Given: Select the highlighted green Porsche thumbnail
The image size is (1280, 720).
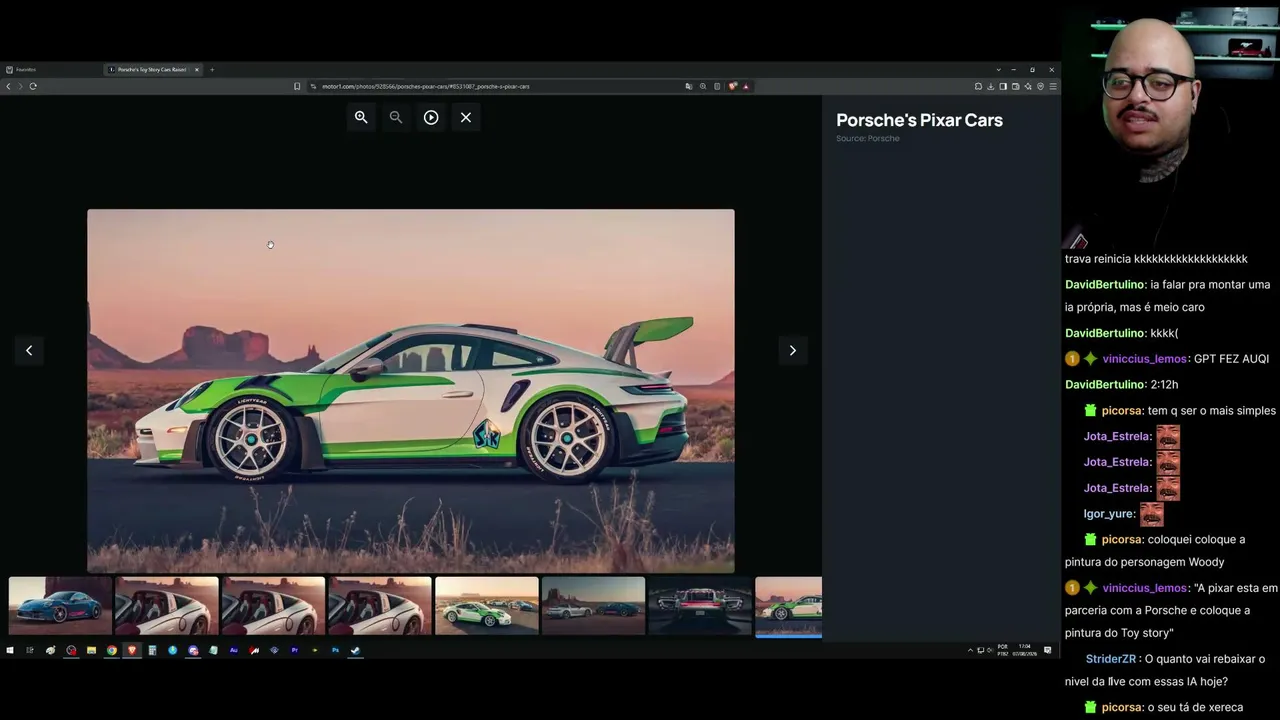Looking at the screenshot, I should point(789,606).
